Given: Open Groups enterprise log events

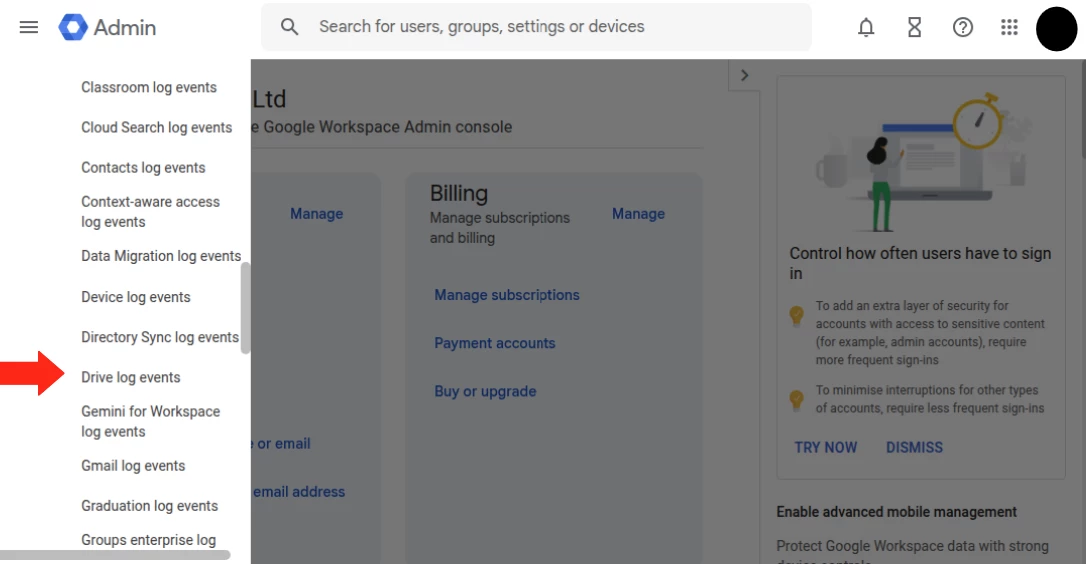Looking at the screenshot, I should pyautogui.click(x=148, y=540).
